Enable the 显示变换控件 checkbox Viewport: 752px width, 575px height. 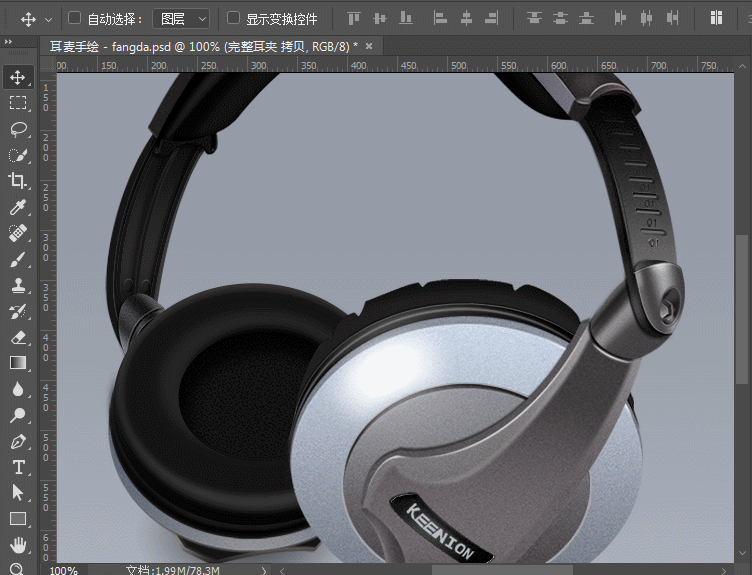(233, 18)
